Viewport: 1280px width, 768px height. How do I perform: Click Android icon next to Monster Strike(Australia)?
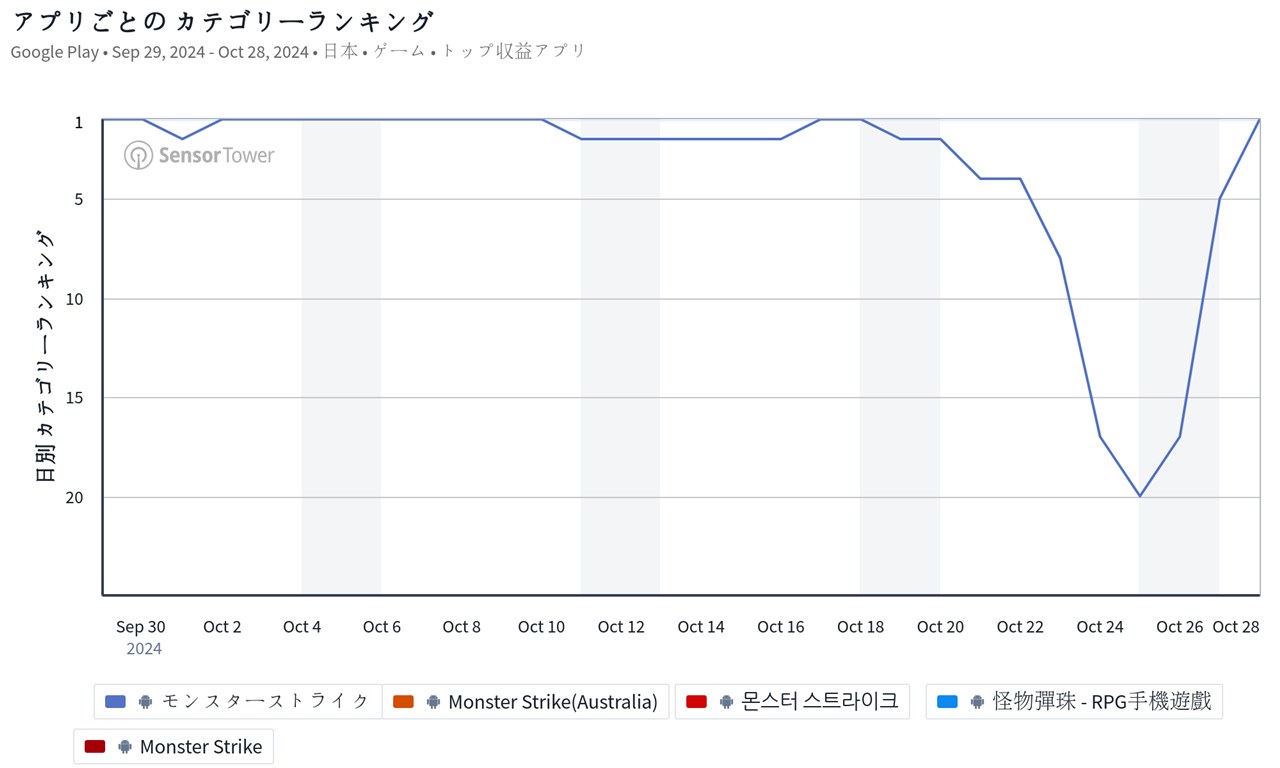(433, 702)
